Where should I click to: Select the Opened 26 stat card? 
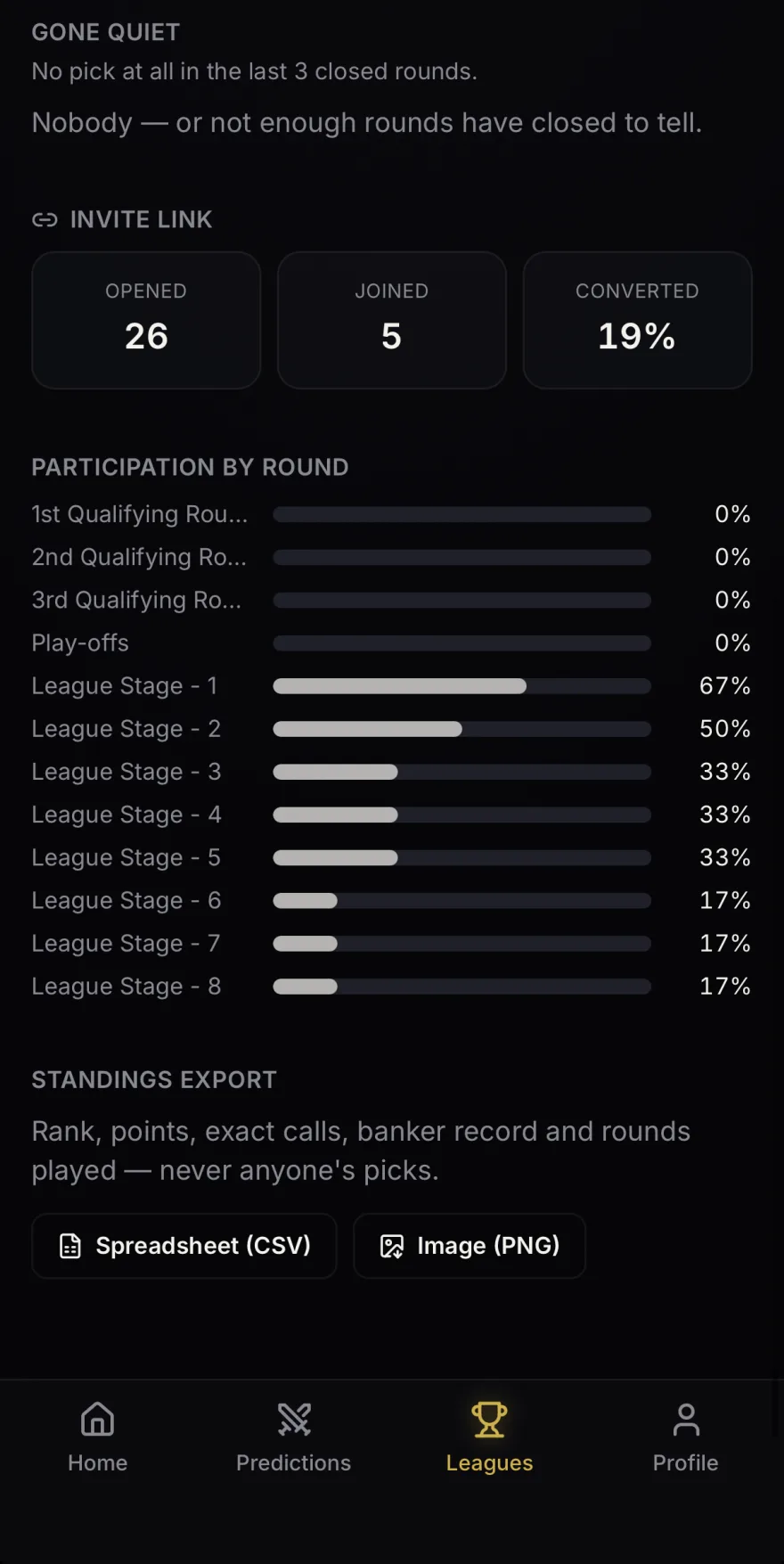click(146, 320)
